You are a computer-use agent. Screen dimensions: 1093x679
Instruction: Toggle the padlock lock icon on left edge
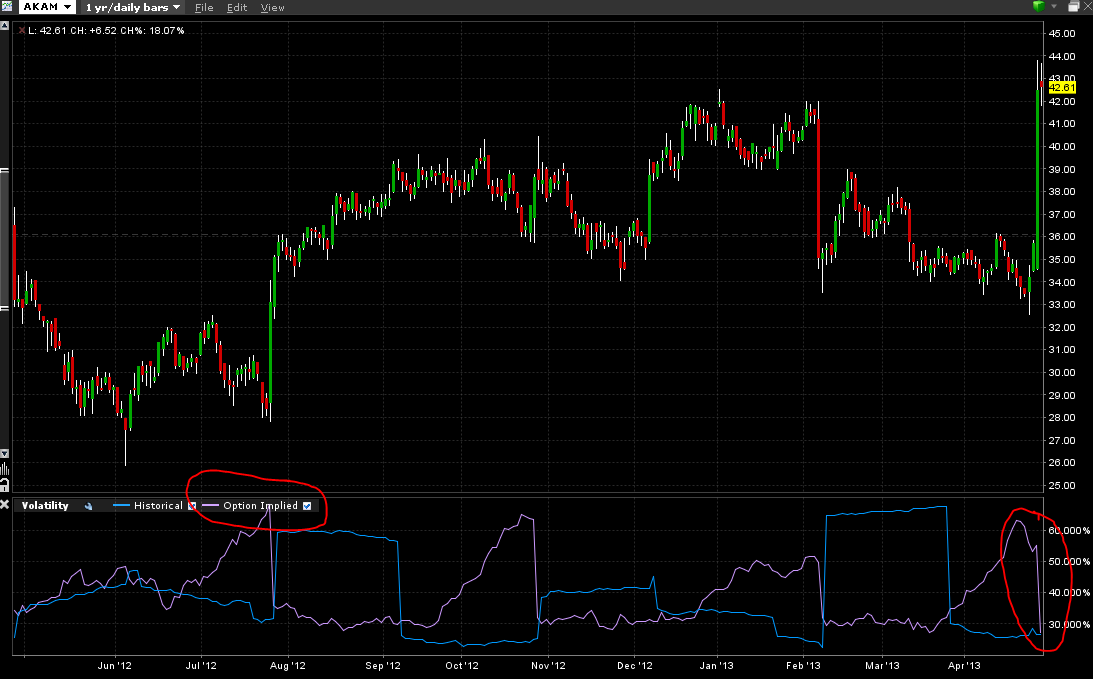4,485
